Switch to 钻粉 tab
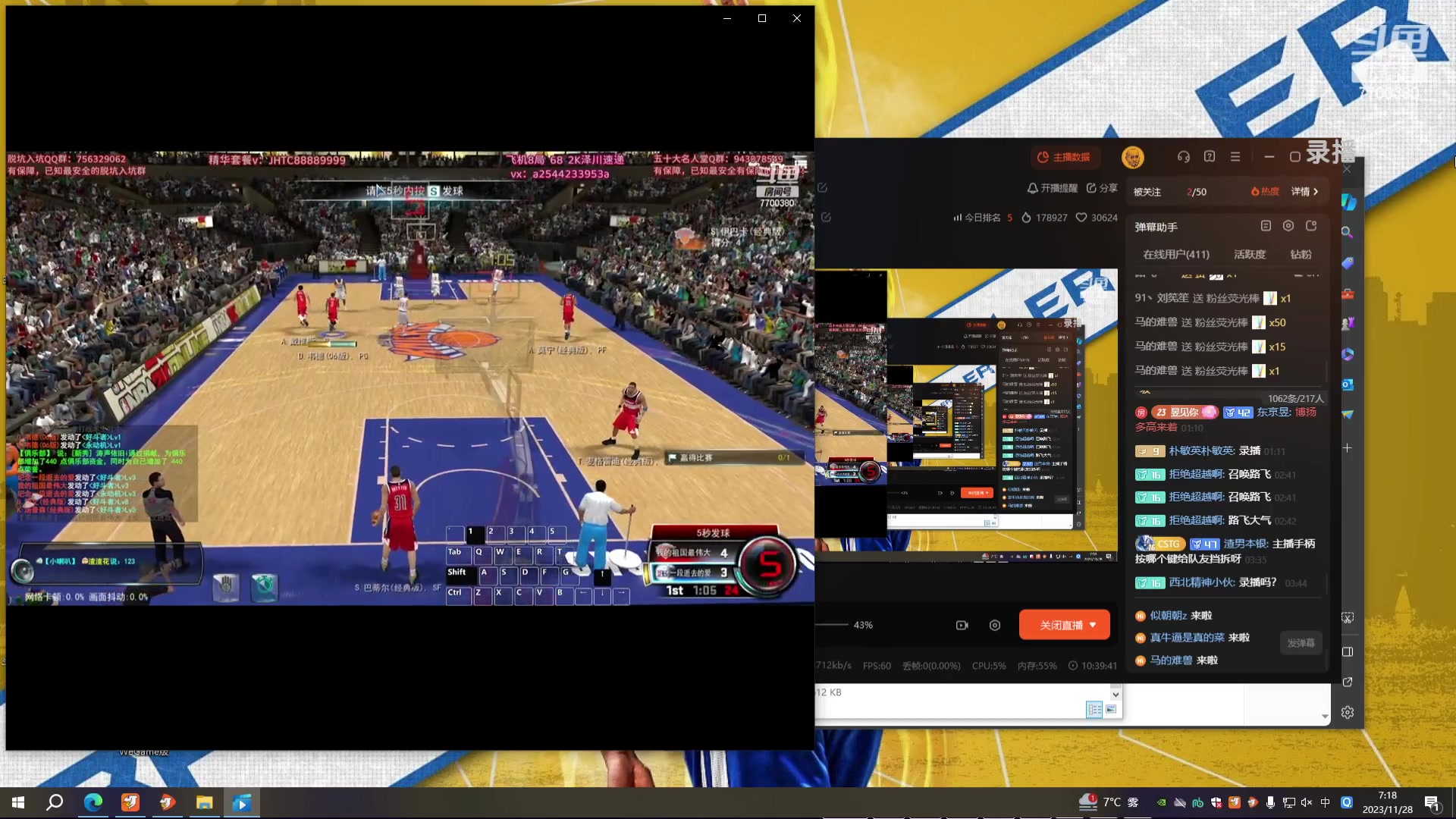The height and width of the screenshot is (819, 1456). [1301, 255]
